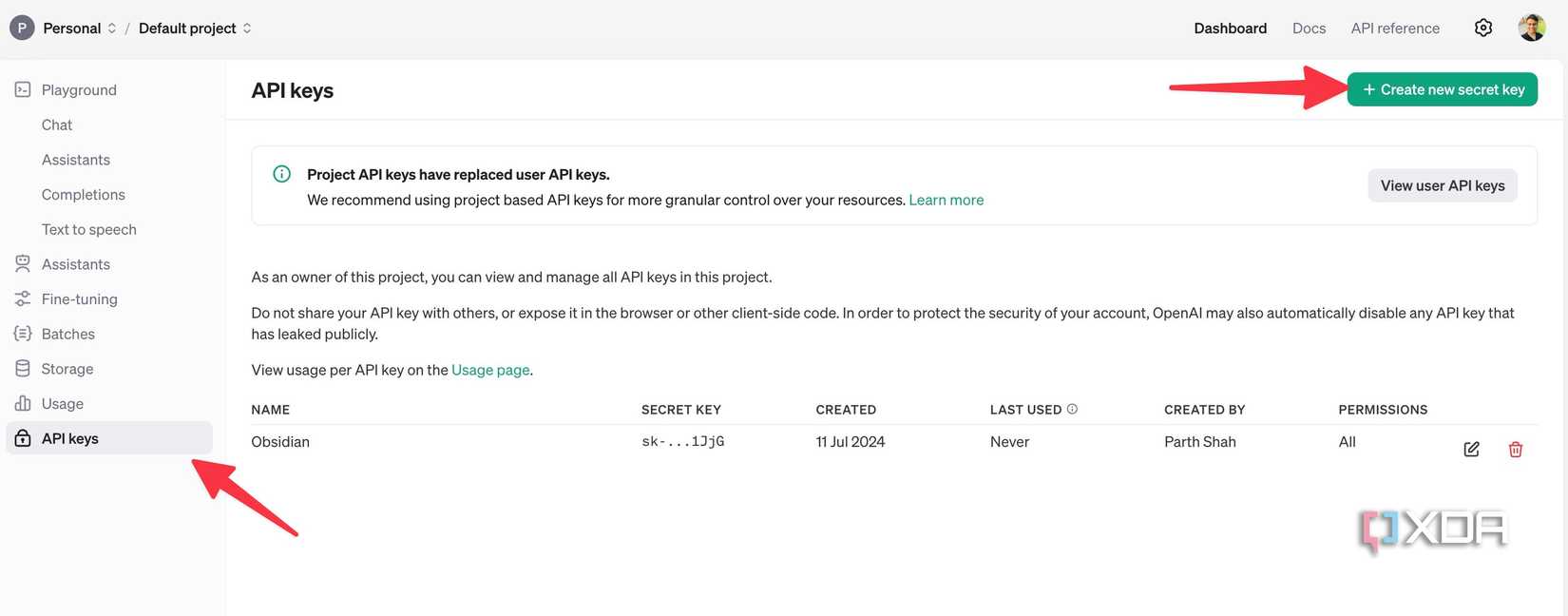Open Batches in the sidebar
This screenshot has width=1568, height=616.
(68, 334)
